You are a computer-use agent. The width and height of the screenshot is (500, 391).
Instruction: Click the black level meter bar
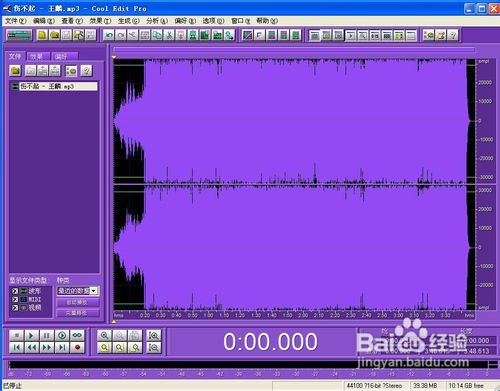249,364
